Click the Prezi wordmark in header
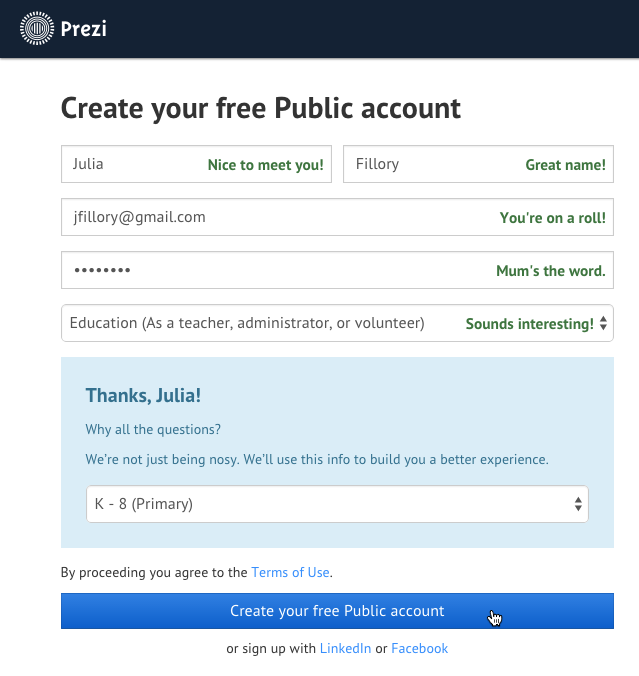The image size is (639, 676). (x=85, y=29)
